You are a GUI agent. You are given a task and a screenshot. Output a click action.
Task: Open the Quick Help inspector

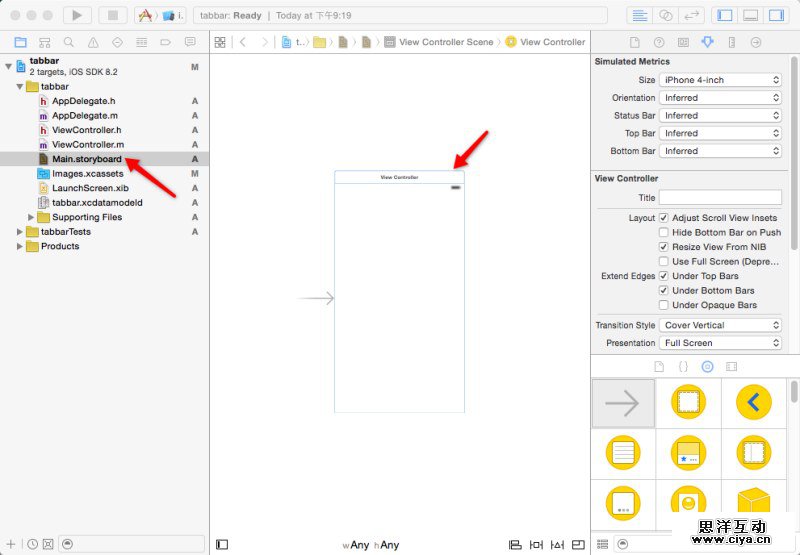[659, 42]
